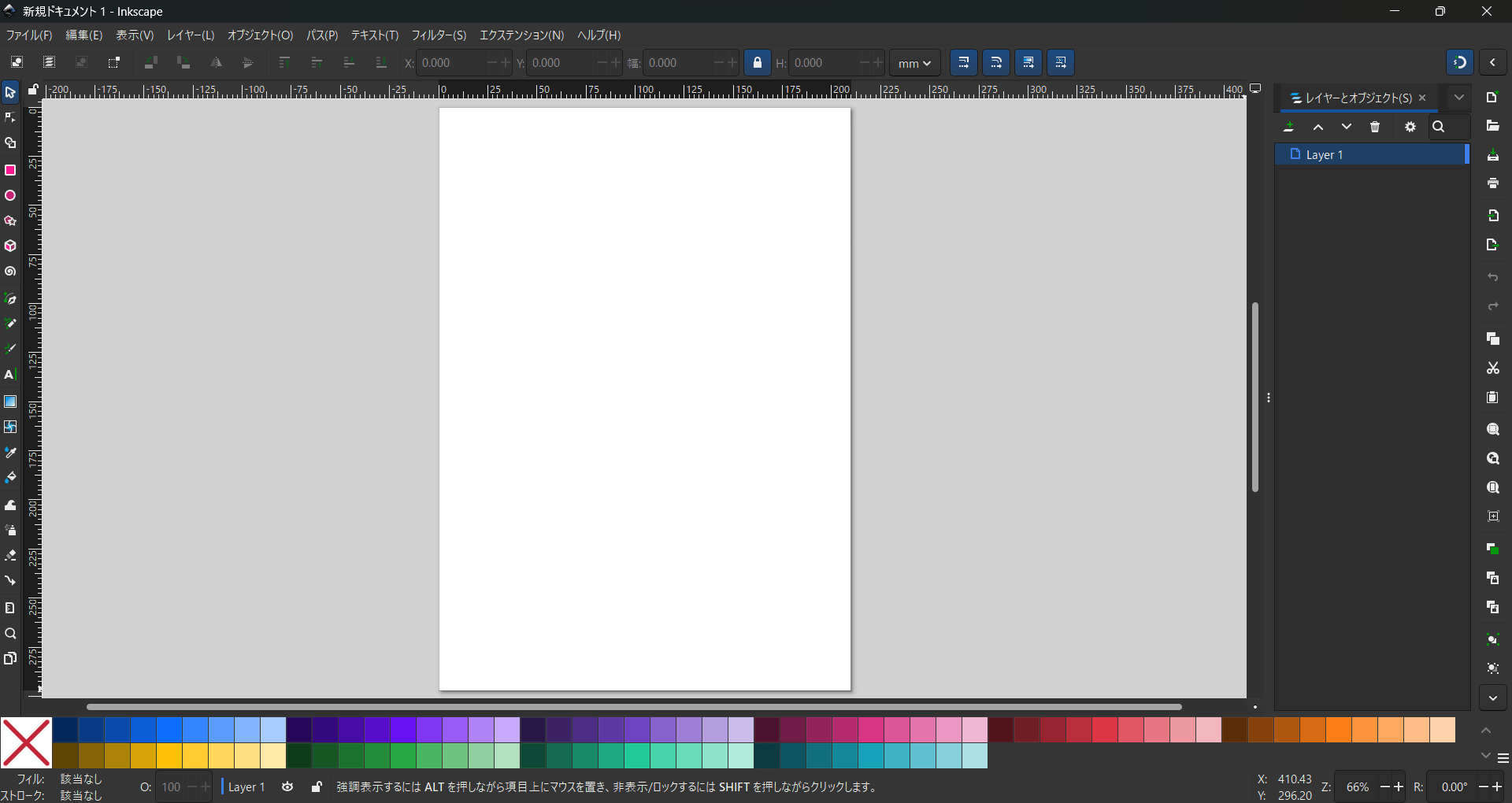Open the Layer 1 selector in status bar
This screenshot has width=1512, height=803.
[x=246, y=786]
